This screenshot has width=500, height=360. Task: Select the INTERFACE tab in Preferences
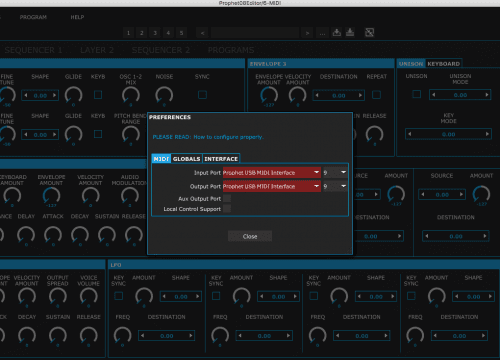click(221, 159)
